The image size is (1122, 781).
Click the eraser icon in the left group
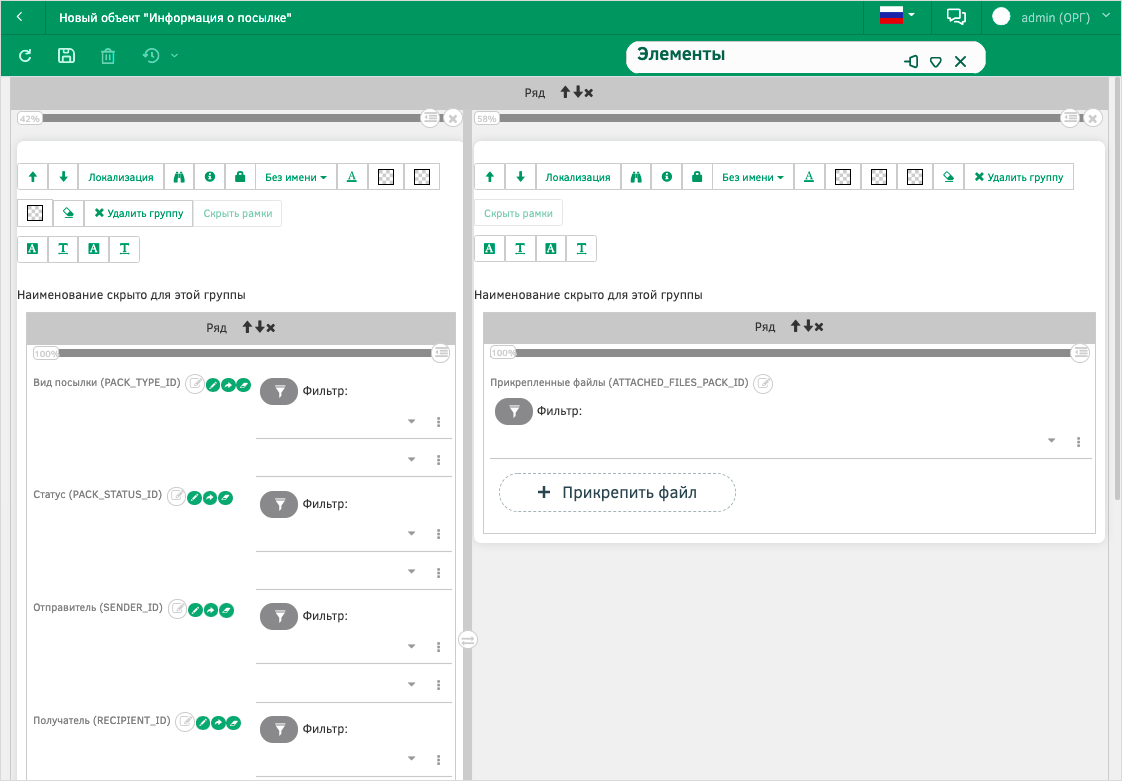click(69, 213)
